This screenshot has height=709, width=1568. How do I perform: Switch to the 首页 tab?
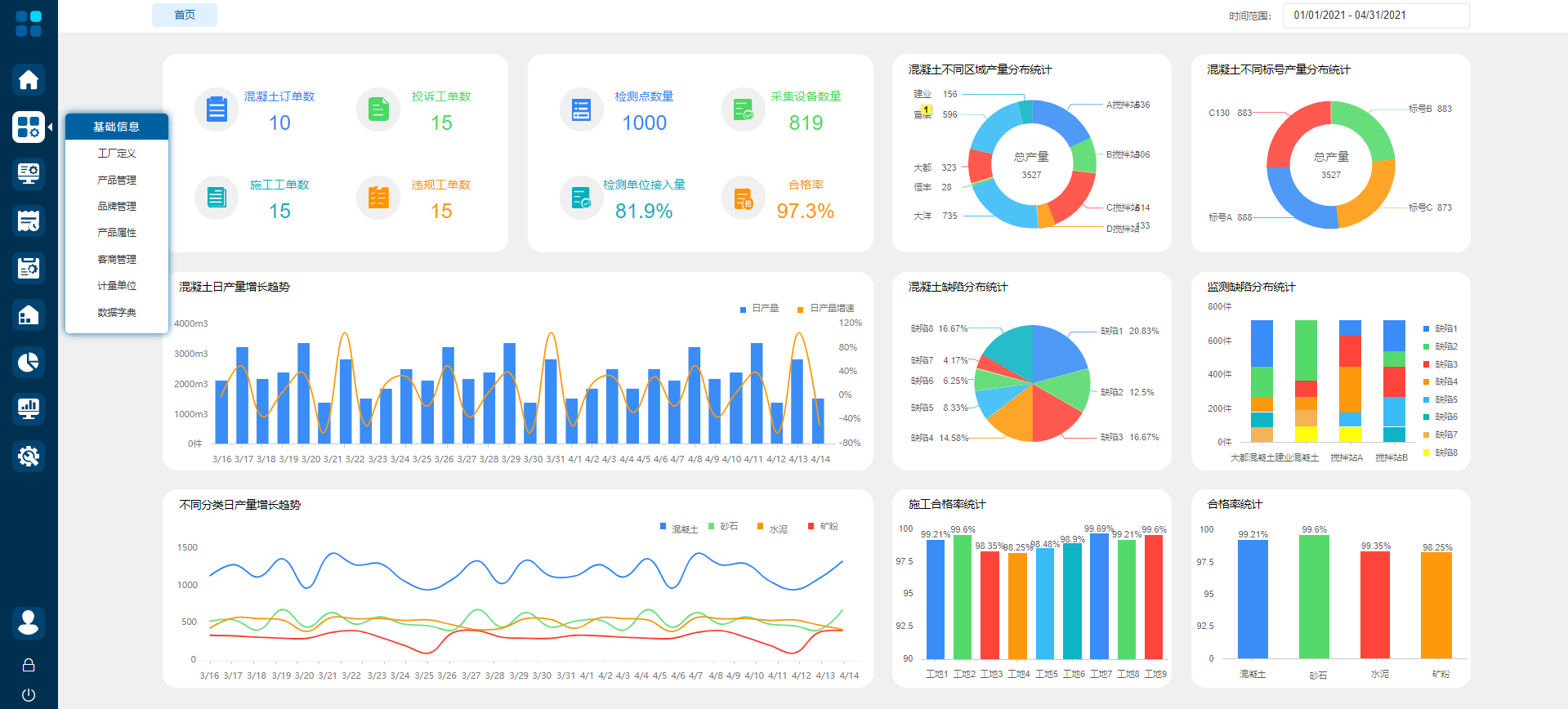click(185, 15)
